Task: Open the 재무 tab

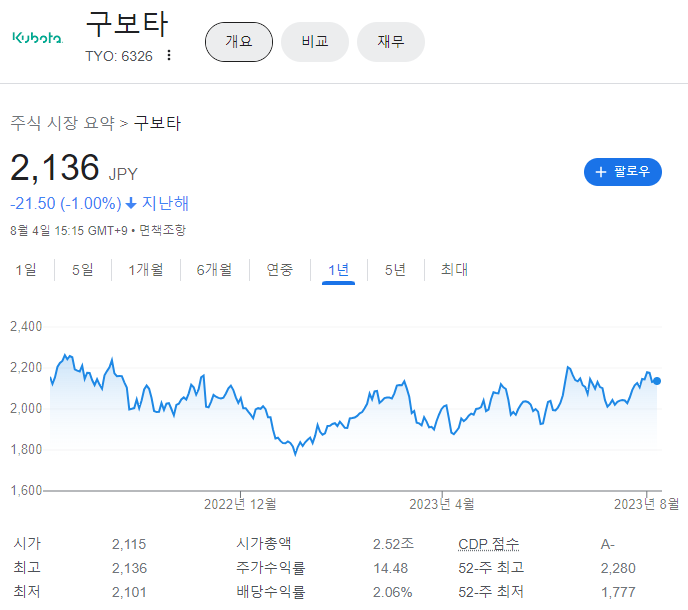Action: [x=391, y=42]
